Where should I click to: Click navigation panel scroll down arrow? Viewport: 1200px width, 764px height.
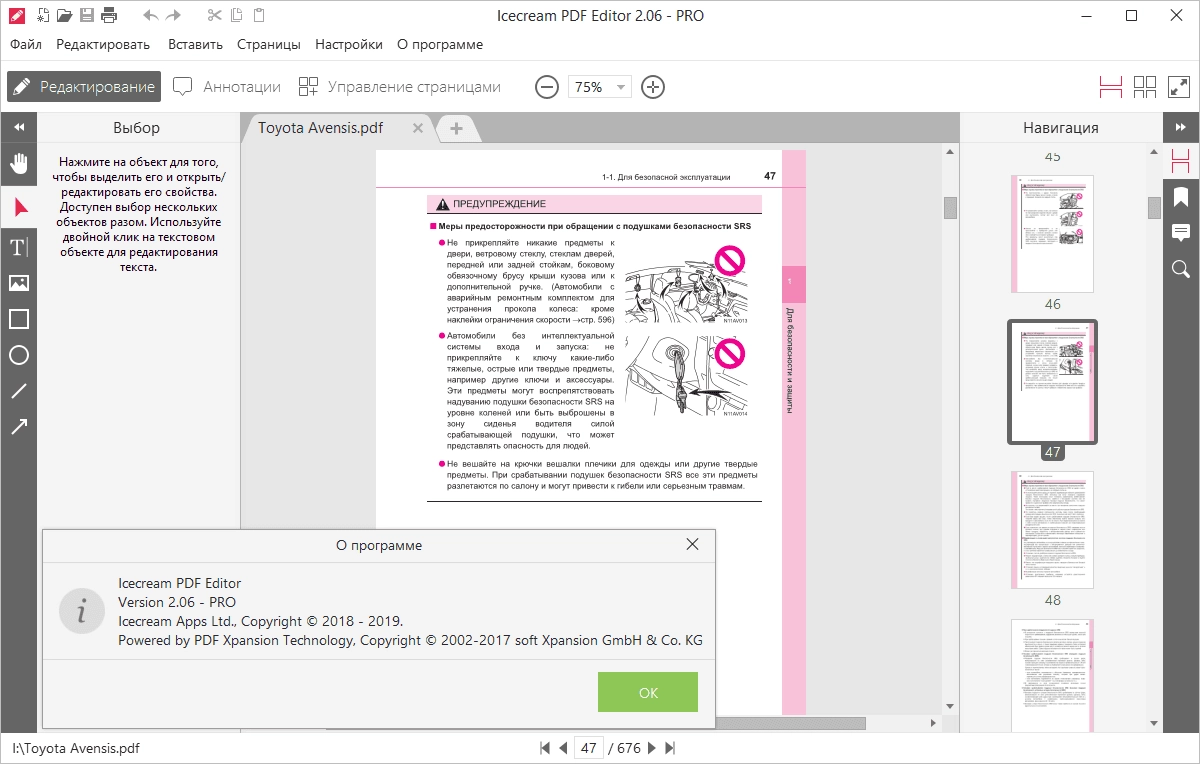click(1154, 724)
